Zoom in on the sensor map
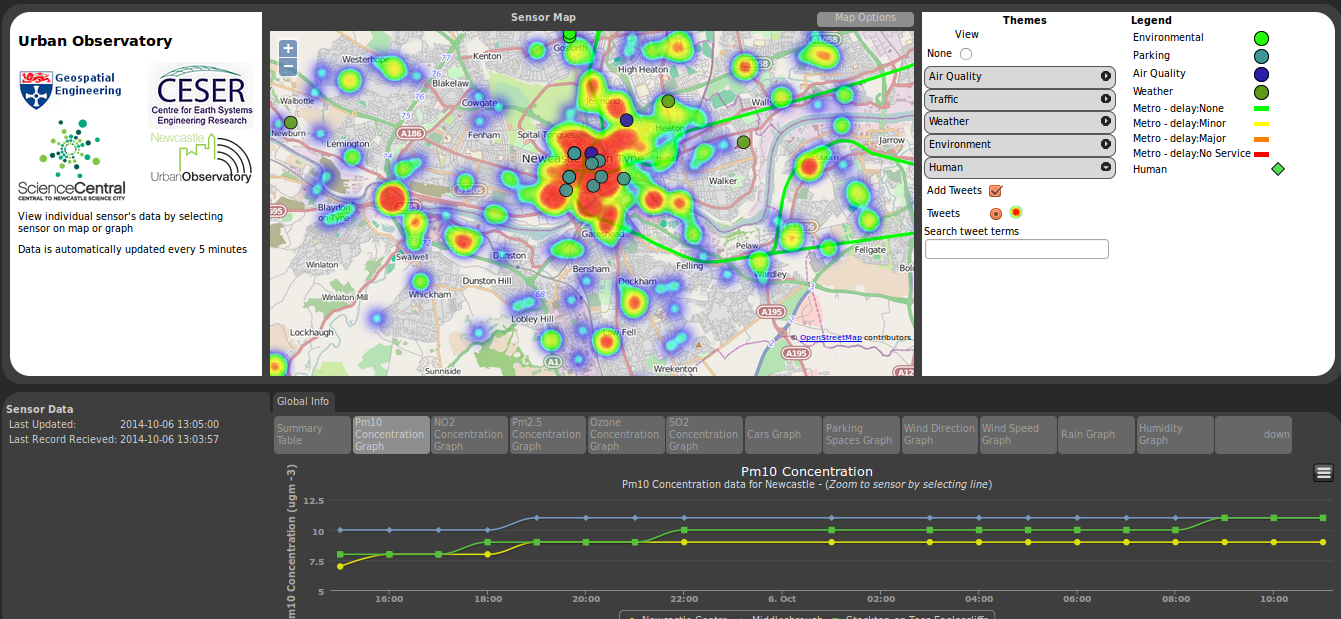1341x619 pixels. tap(288, 49)
